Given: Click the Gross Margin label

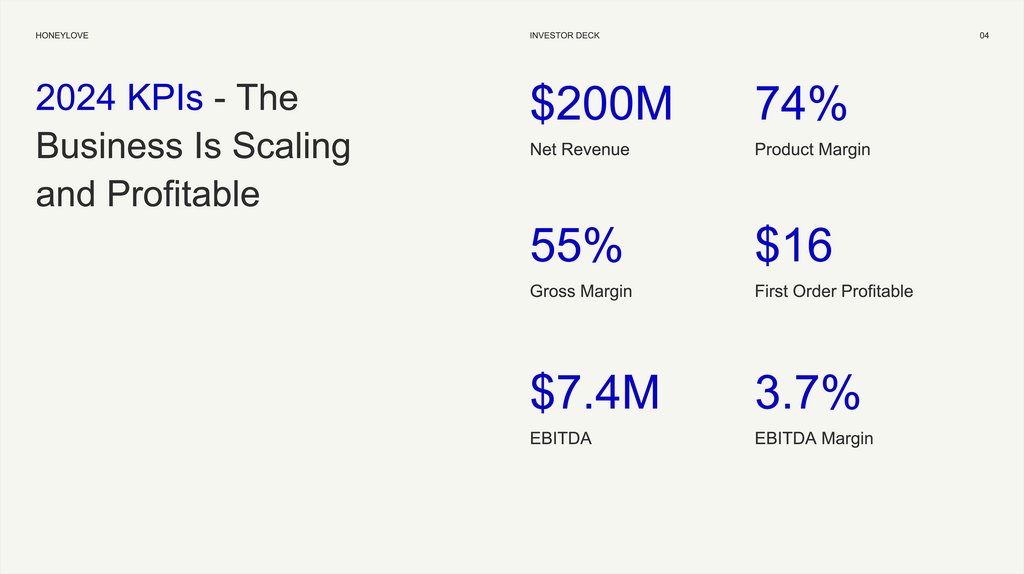Looking at the screenshot, I should pyautogui.click(x=580, y=292).
